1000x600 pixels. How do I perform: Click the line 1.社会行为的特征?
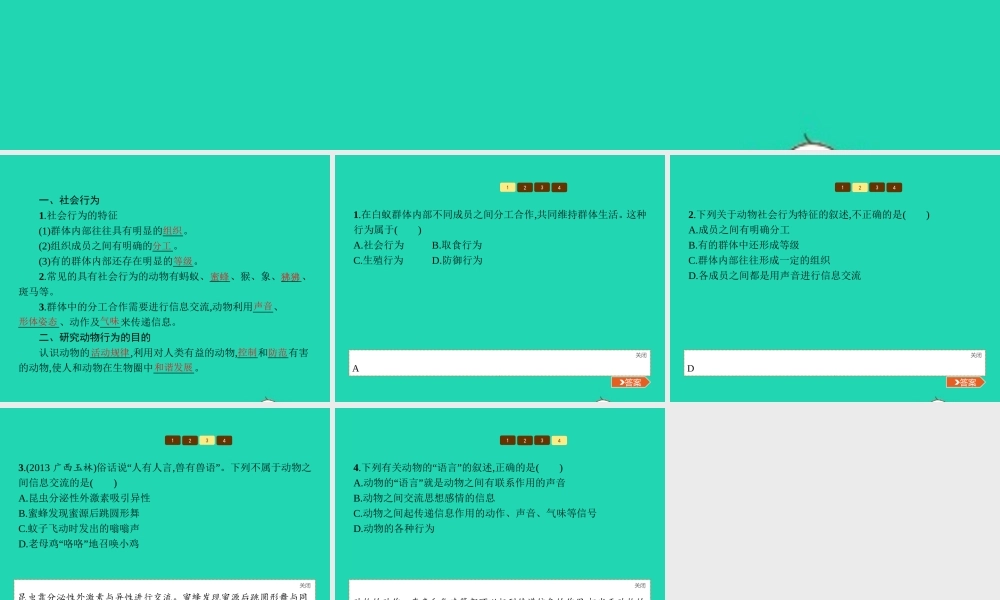click(78, 216)
